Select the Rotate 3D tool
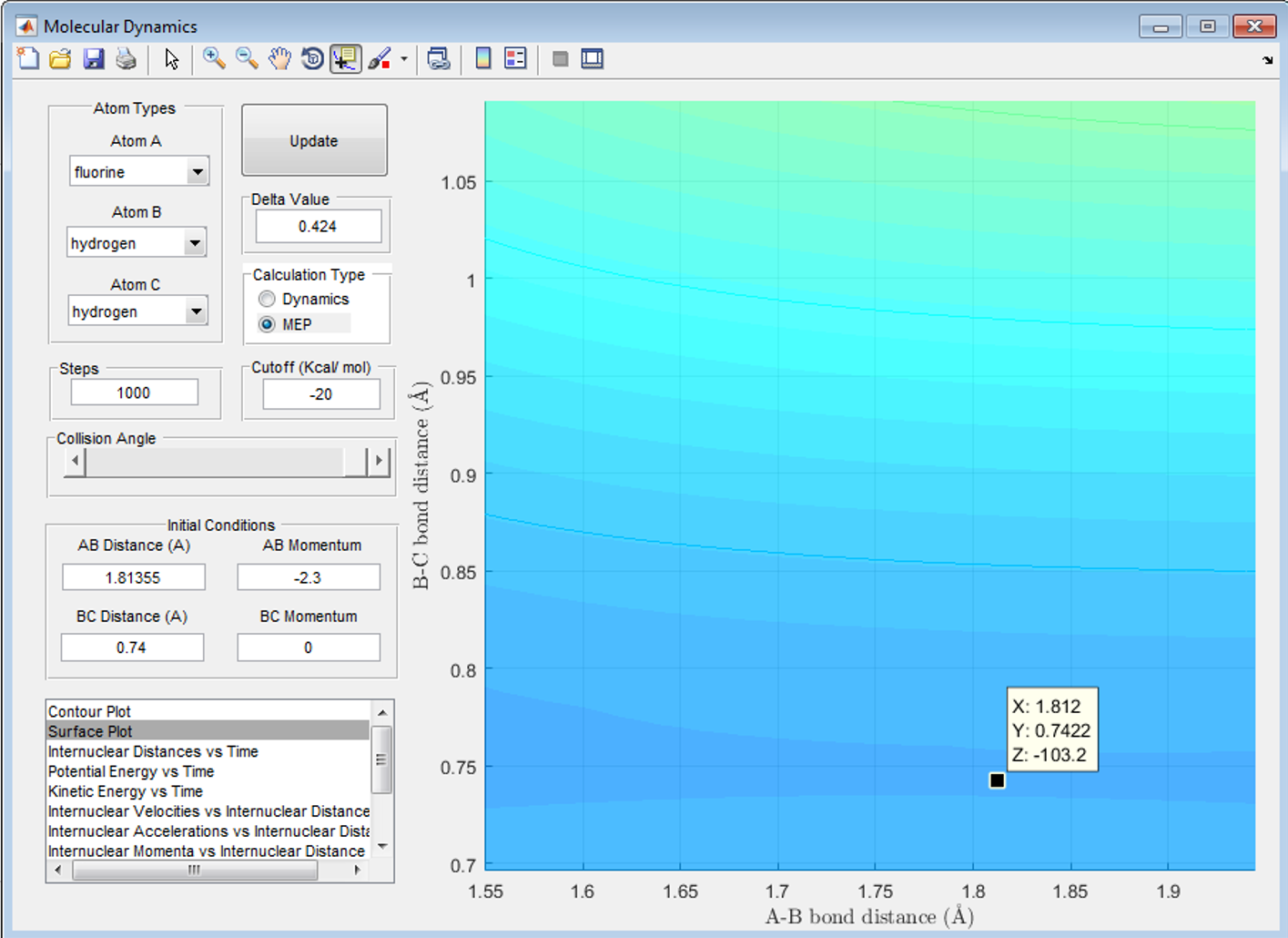Viewport: 1288px width, 938px height. click(x=312, y=59)
